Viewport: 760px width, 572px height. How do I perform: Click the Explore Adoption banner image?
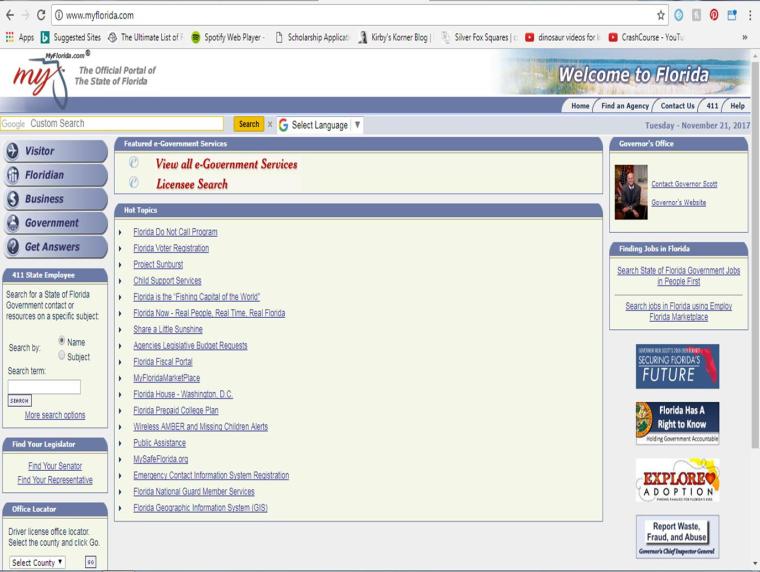coord(677,478)
